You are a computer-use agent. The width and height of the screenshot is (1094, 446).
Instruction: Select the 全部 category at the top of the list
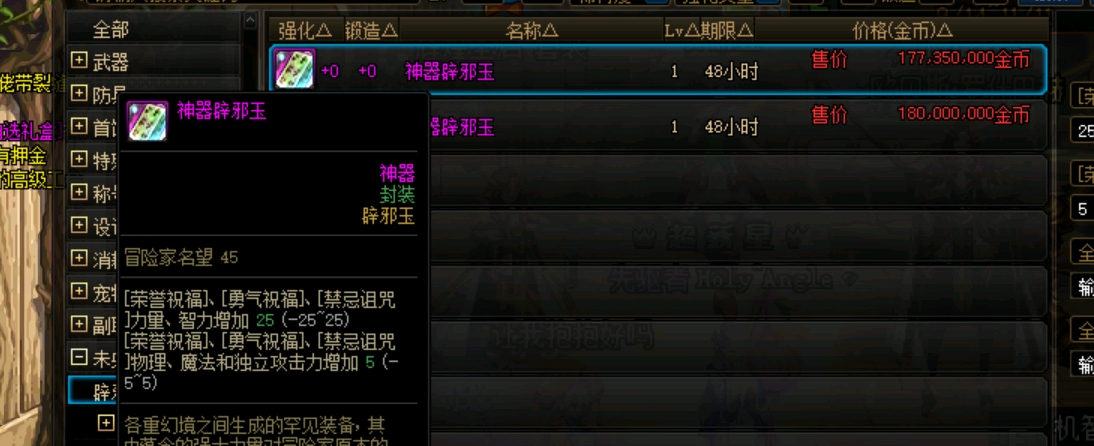click(111, 29)
